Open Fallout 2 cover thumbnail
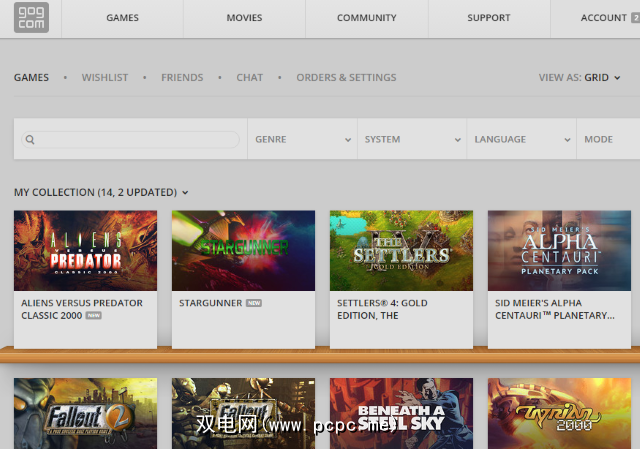The height and width of the screenshot is (449, 640). [85, 413]
